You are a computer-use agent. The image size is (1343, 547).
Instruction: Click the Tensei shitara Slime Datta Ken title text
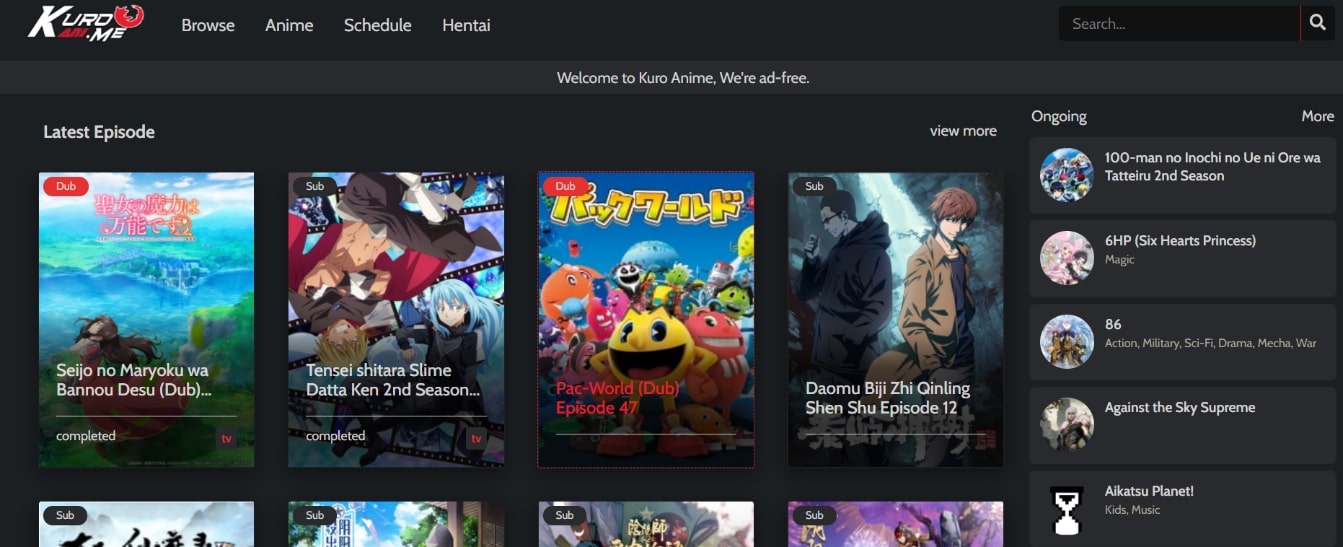(x=393, y=380)
